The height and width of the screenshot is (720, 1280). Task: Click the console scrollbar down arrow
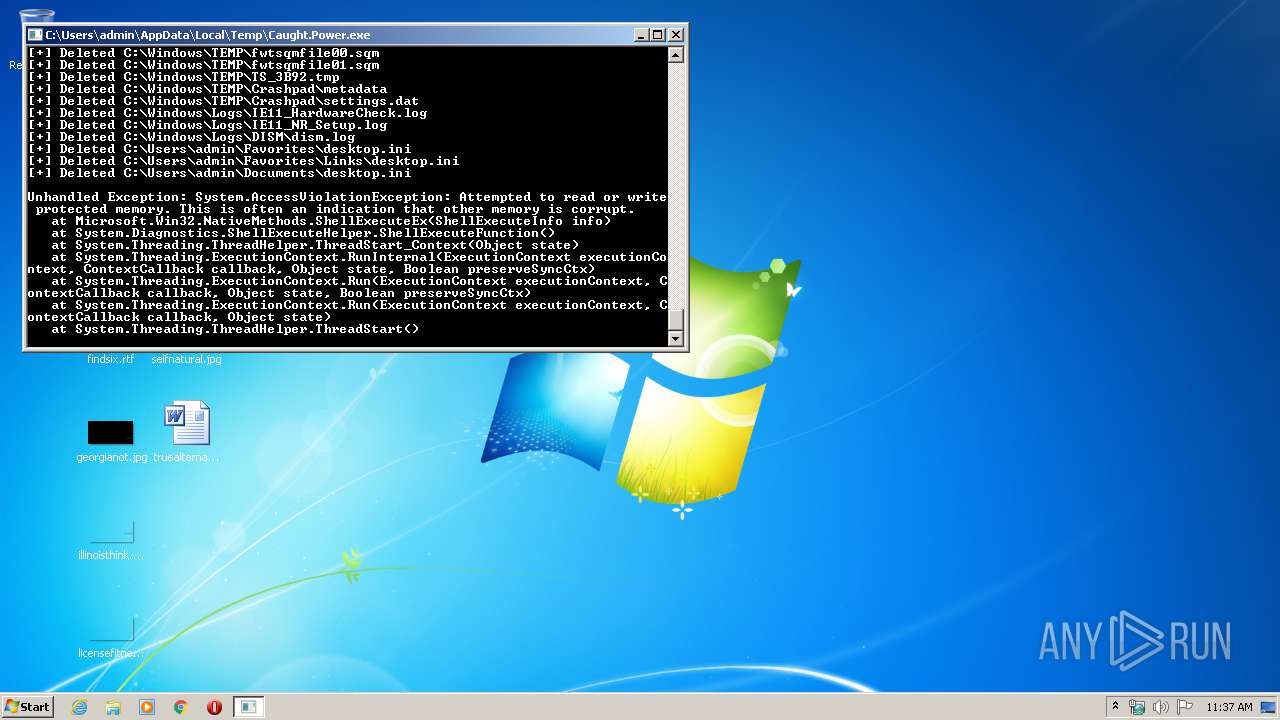pyautogui.click(x=676, y=338)
